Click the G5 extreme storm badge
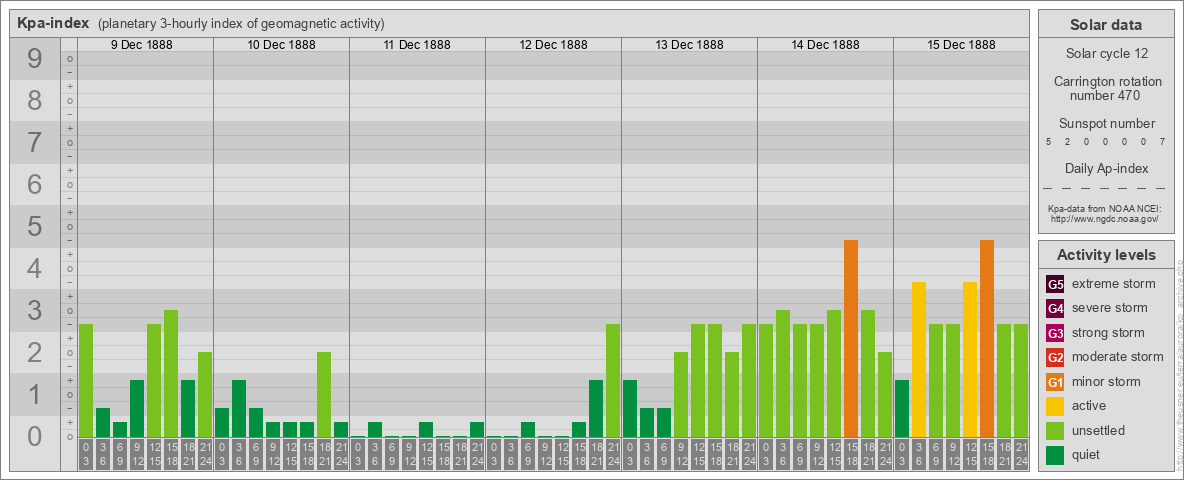This screenshot has height=480, width=1184. pyautogui.click(x=1055, y=284)
